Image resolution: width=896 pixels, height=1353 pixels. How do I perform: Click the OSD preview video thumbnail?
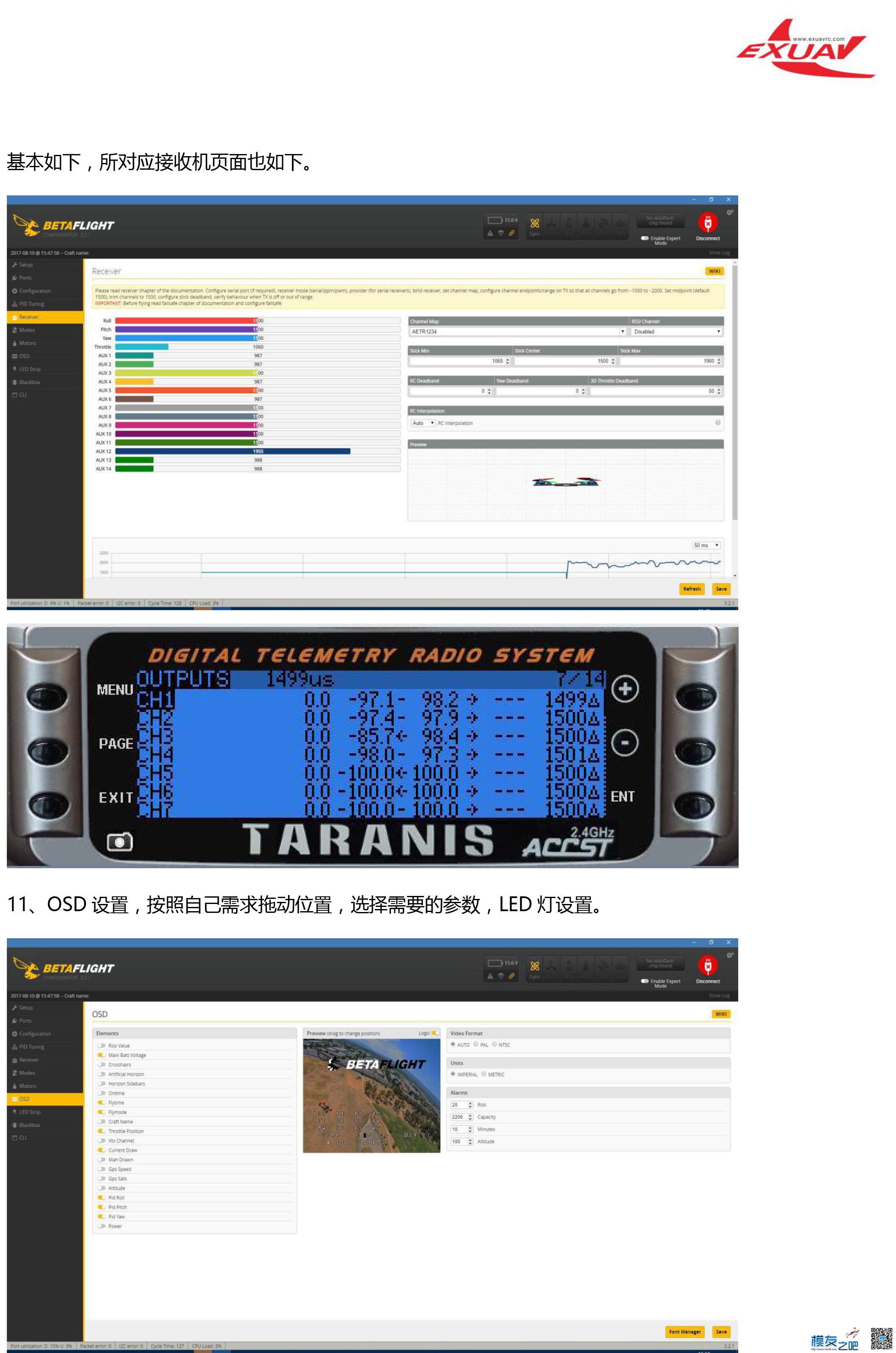click(371, 1096)
